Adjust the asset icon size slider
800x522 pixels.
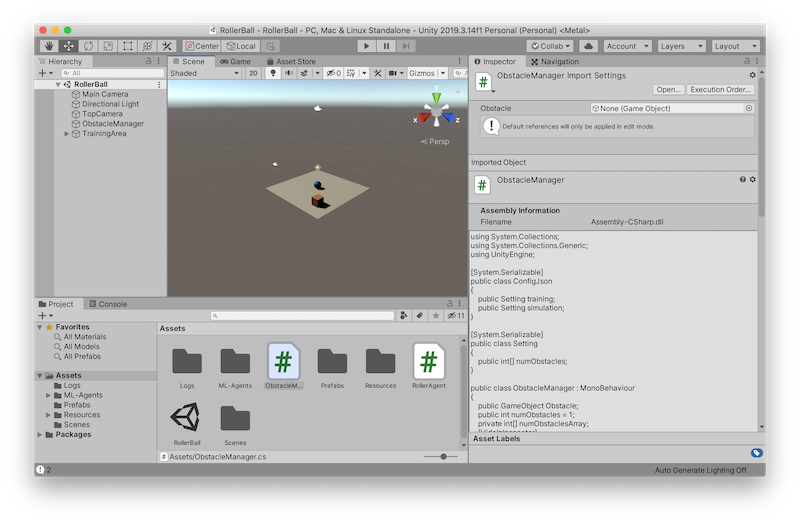pos(441,457)
